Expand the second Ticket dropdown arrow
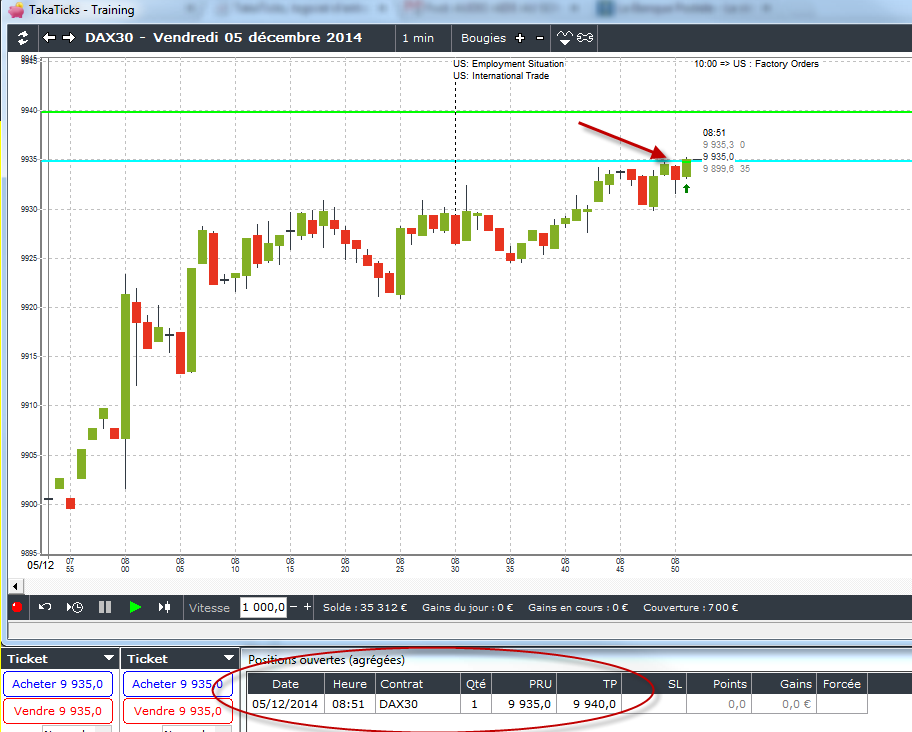912x732 pixels. [229, 658]
